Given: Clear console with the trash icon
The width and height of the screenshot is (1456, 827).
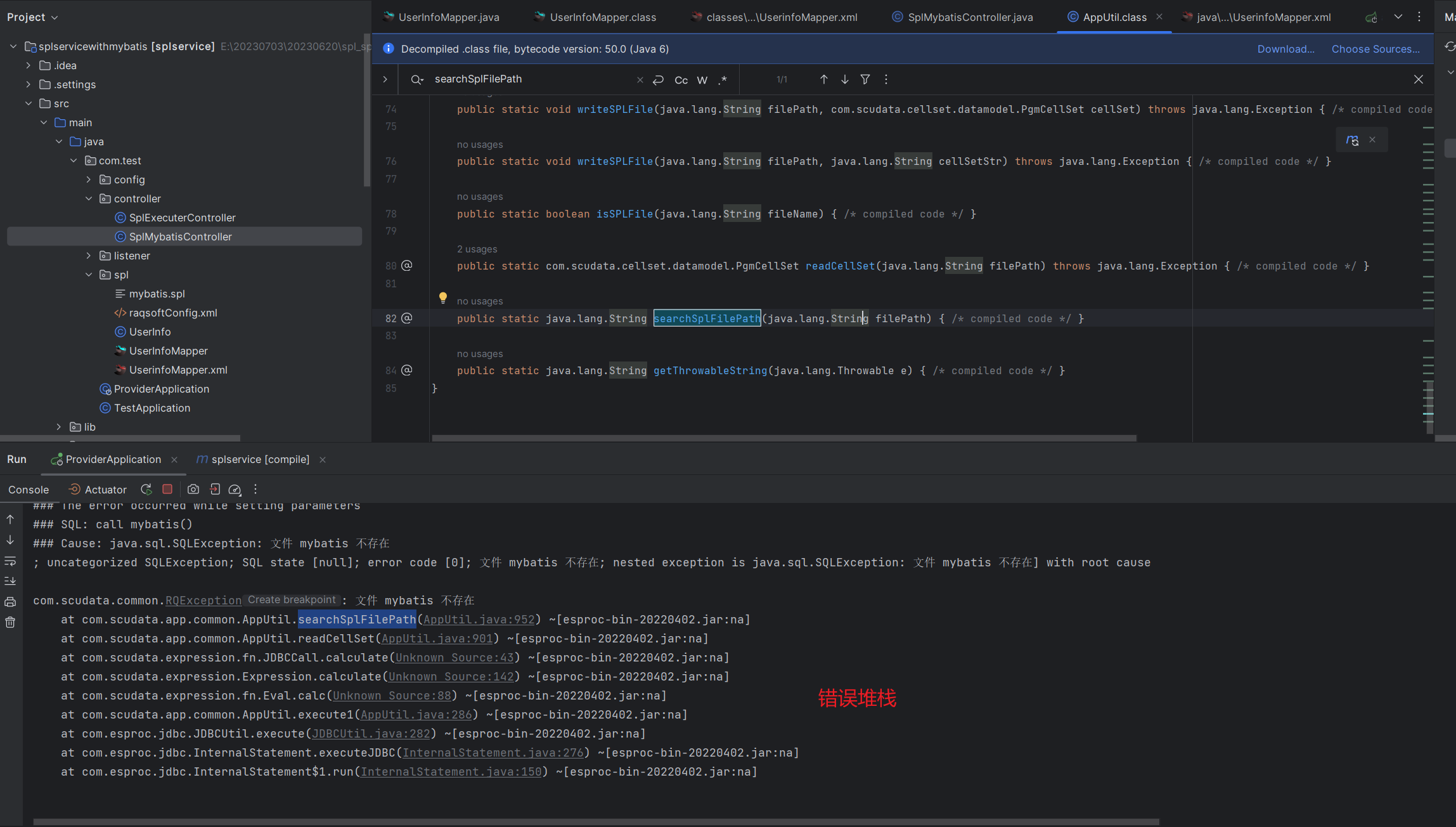Looking at the screenshot, I should click(x=10, y=622).
